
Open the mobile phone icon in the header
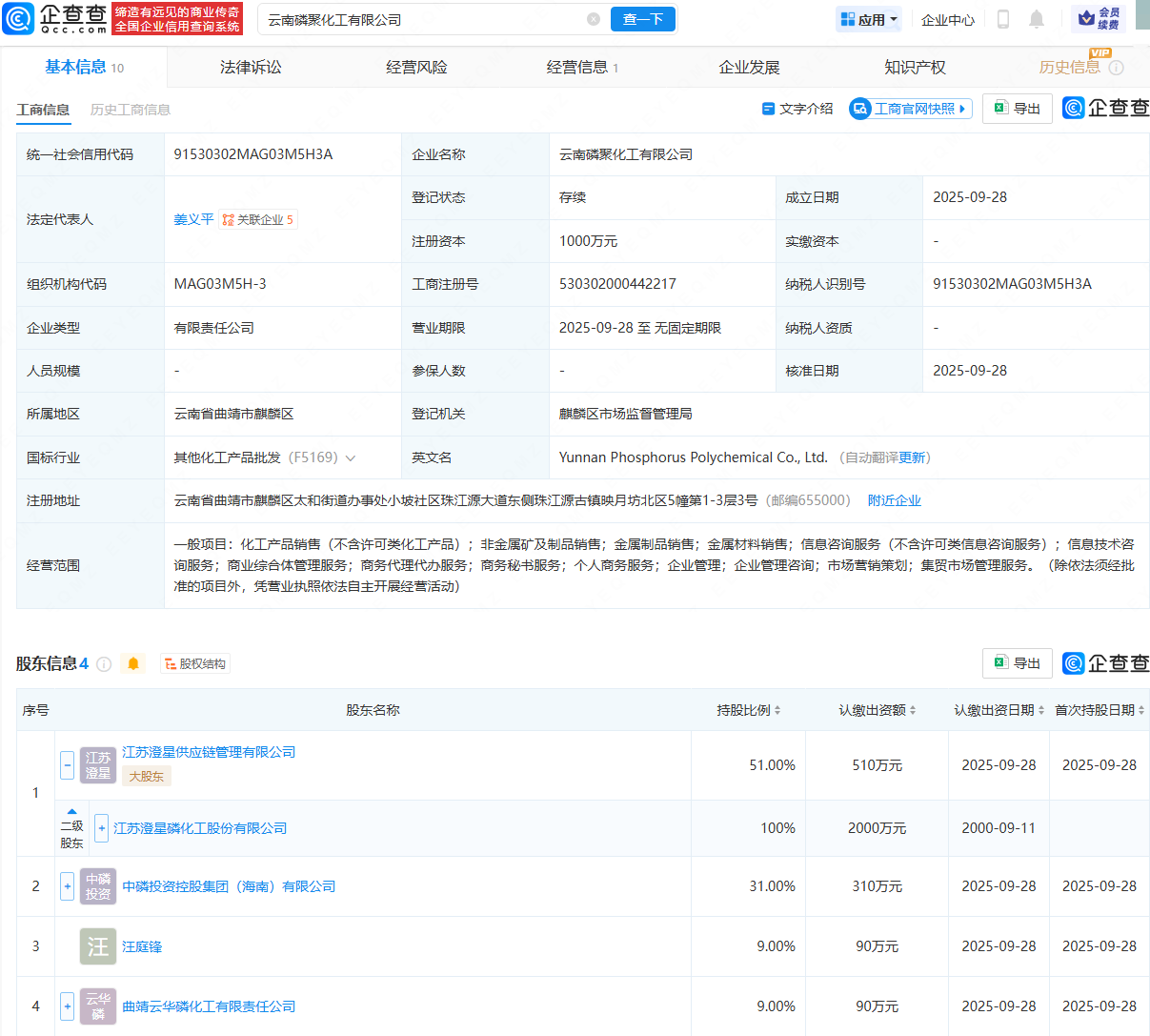point(1002,19)
